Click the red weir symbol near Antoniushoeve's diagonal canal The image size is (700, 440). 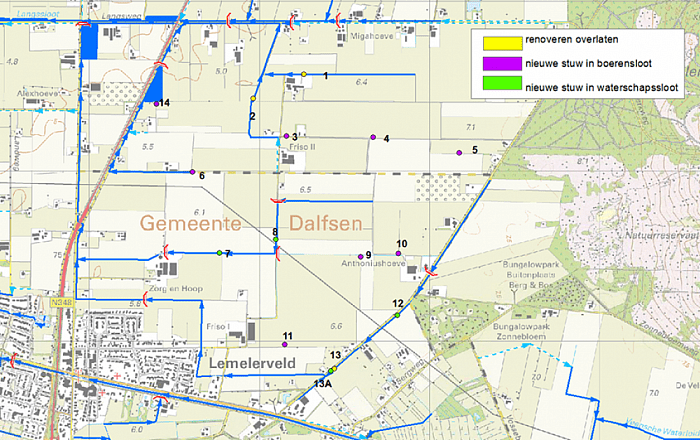pos(430,270)
